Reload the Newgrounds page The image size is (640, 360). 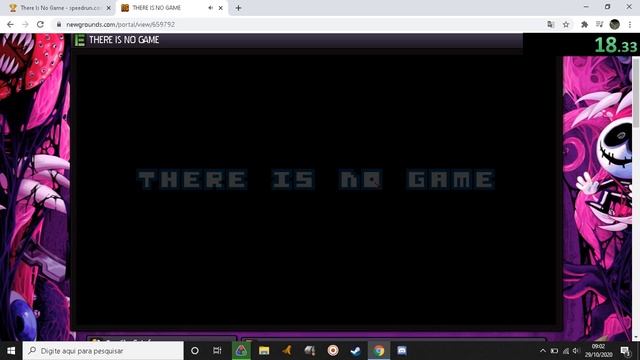pyautogui.click(x=40, y=24)
